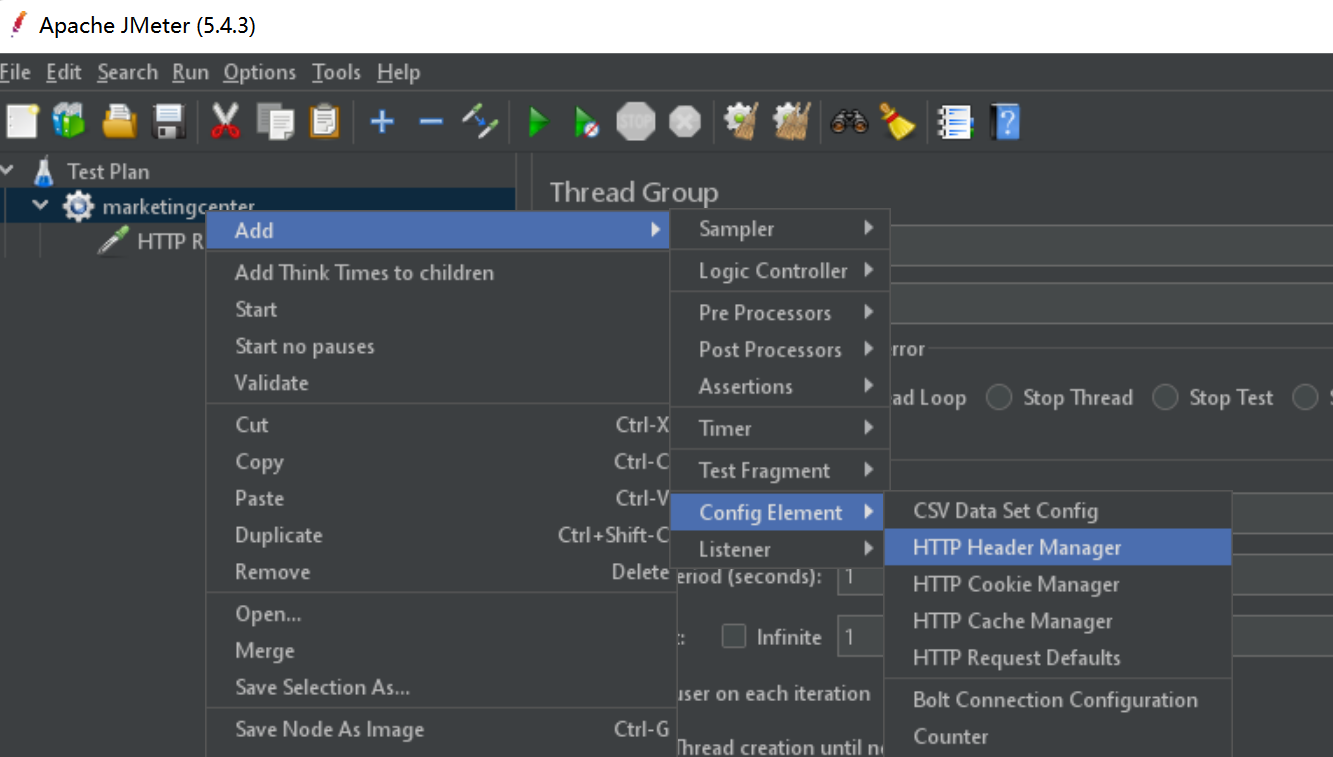Click the Paste clipboard icon
1333x757 pixels.
[x=324, y=122]
